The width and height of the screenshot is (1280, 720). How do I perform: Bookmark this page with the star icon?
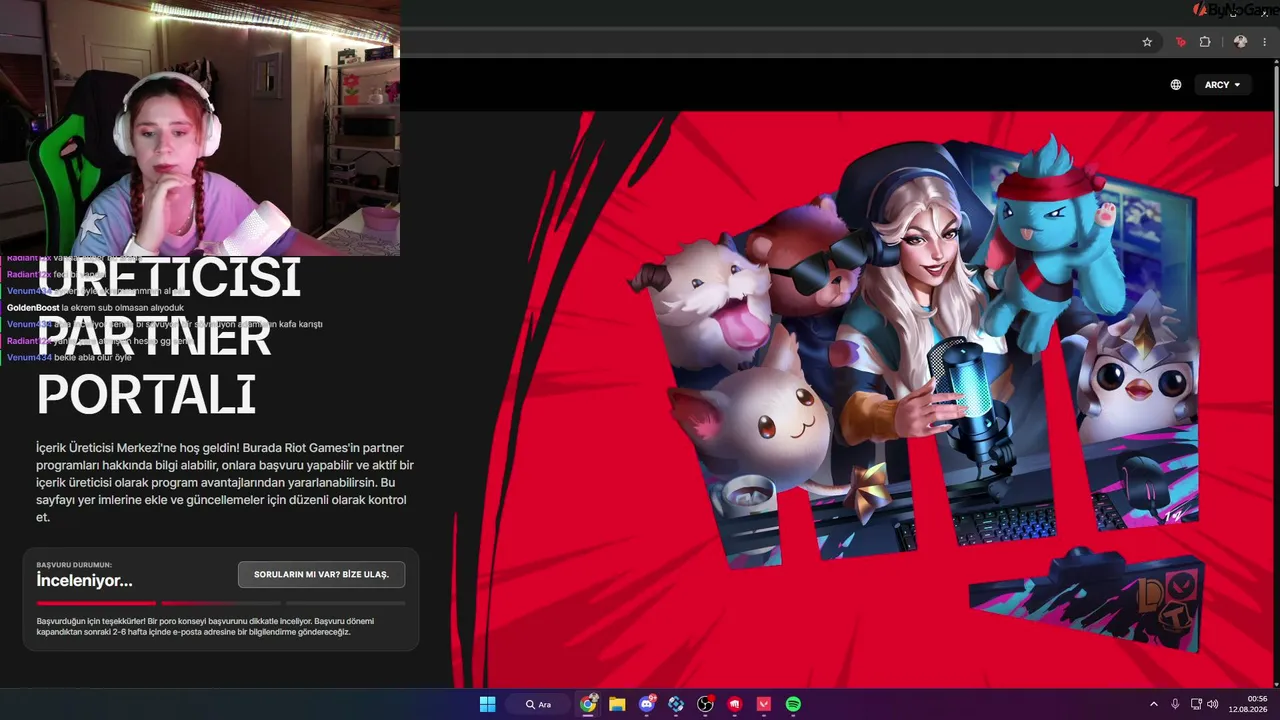[x=1147, y=42]
